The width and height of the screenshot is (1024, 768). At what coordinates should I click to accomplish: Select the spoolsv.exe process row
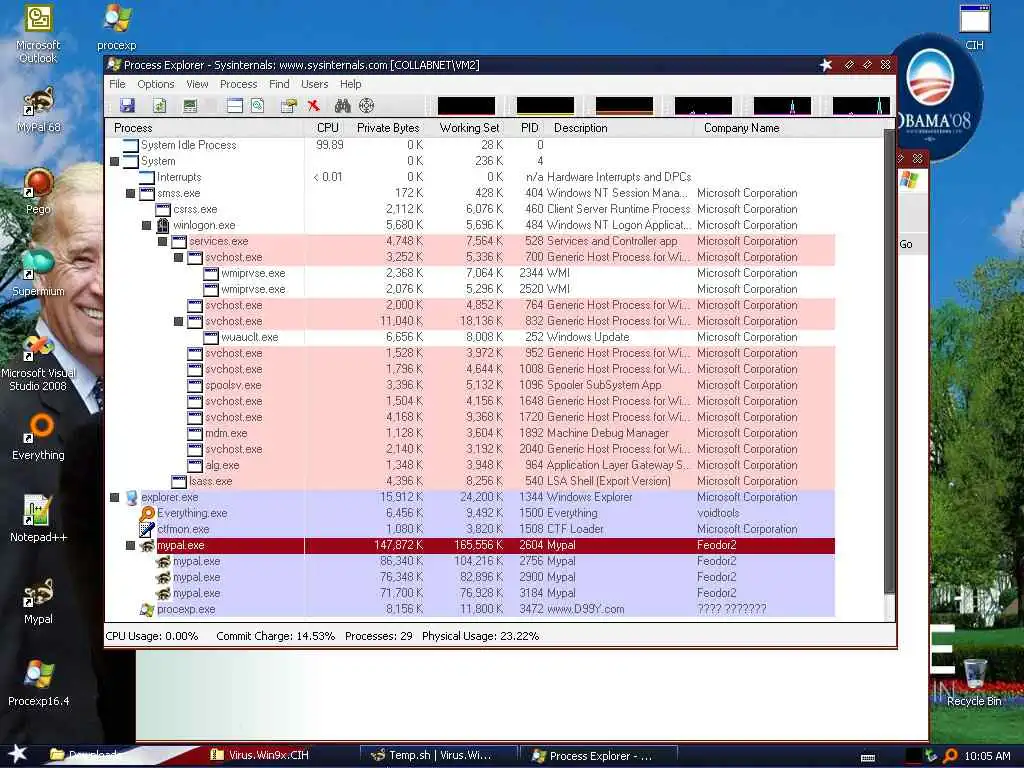(x=470, y=385)
